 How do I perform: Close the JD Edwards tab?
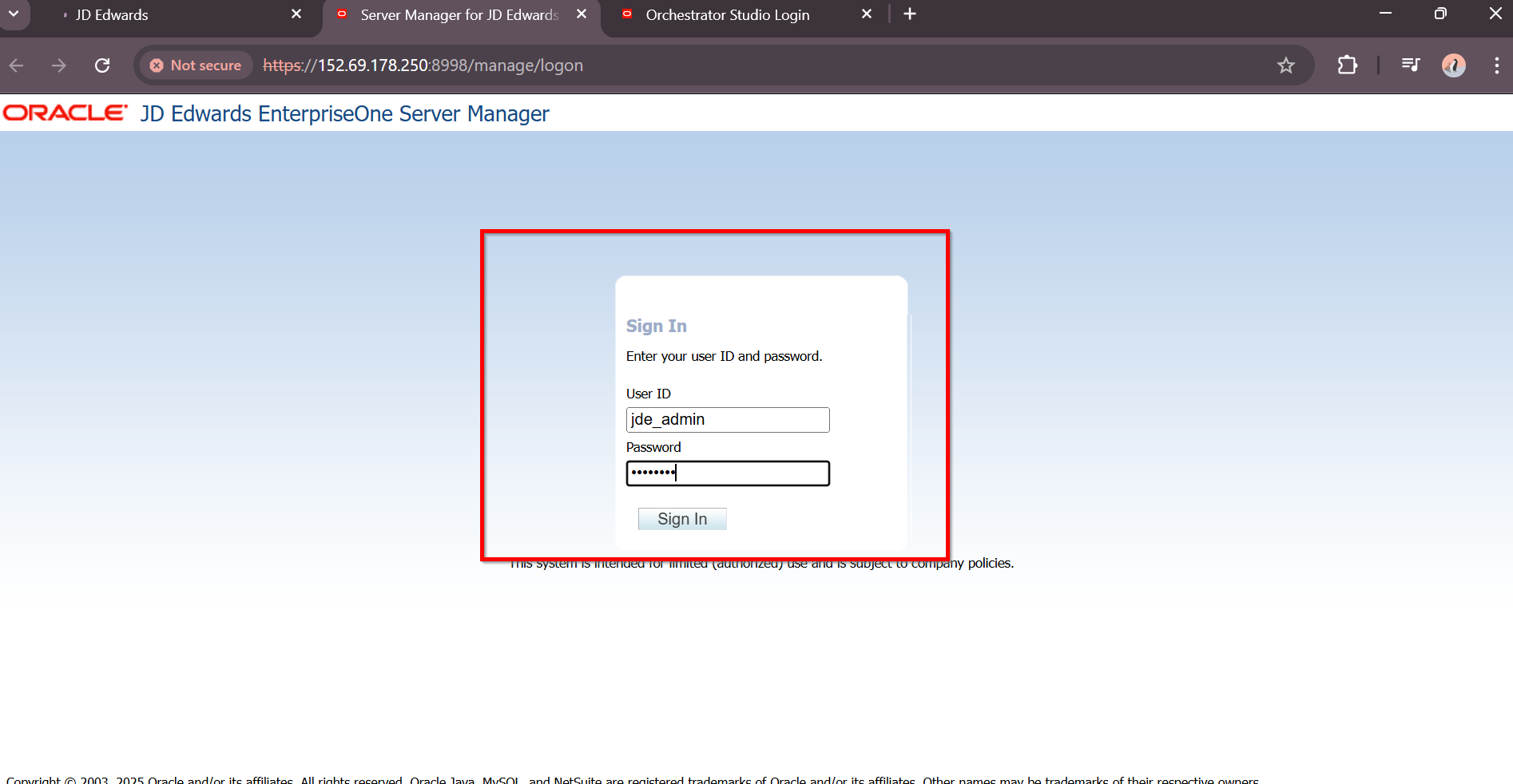pos(296,14)
